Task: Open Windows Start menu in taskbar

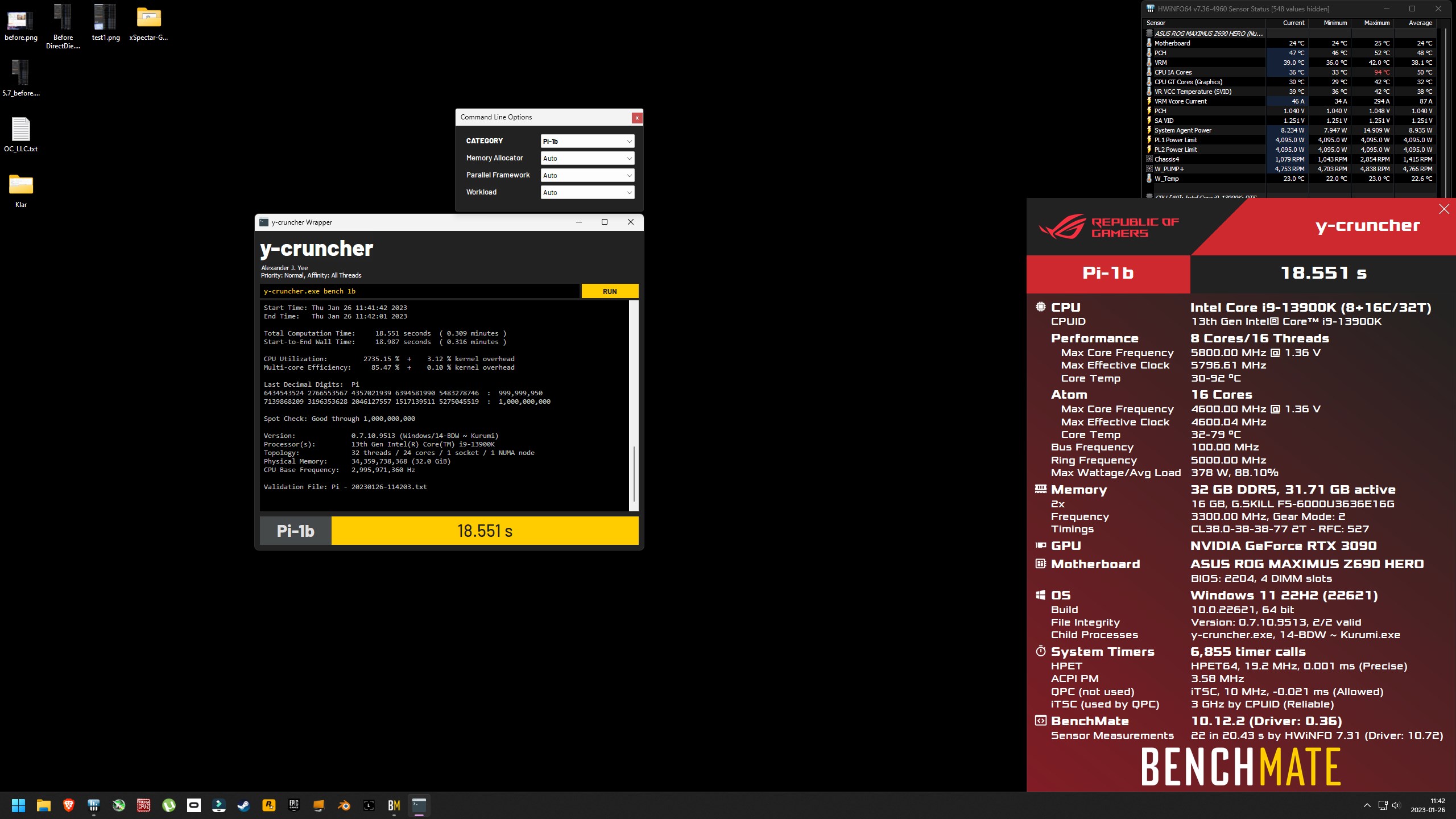Action: point(19,805)
